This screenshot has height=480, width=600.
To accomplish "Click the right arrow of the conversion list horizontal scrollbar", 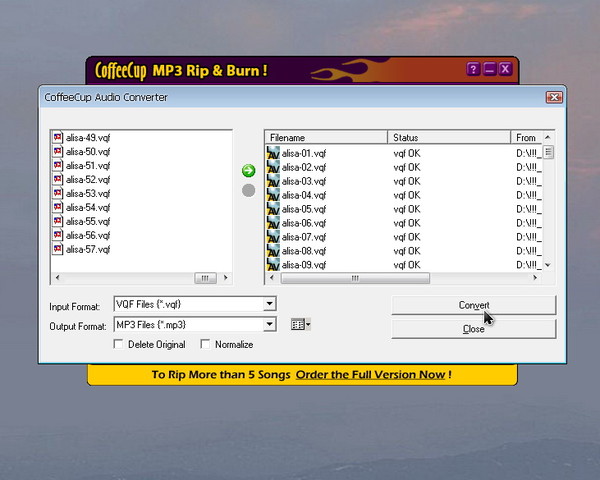I will tap(535, 278).
